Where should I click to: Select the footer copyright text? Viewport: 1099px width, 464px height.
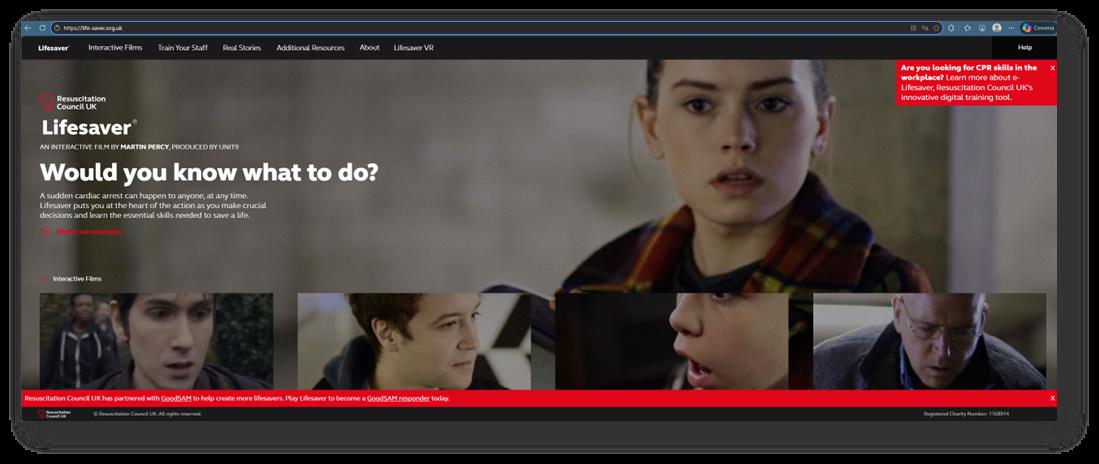tap(147, 414)
